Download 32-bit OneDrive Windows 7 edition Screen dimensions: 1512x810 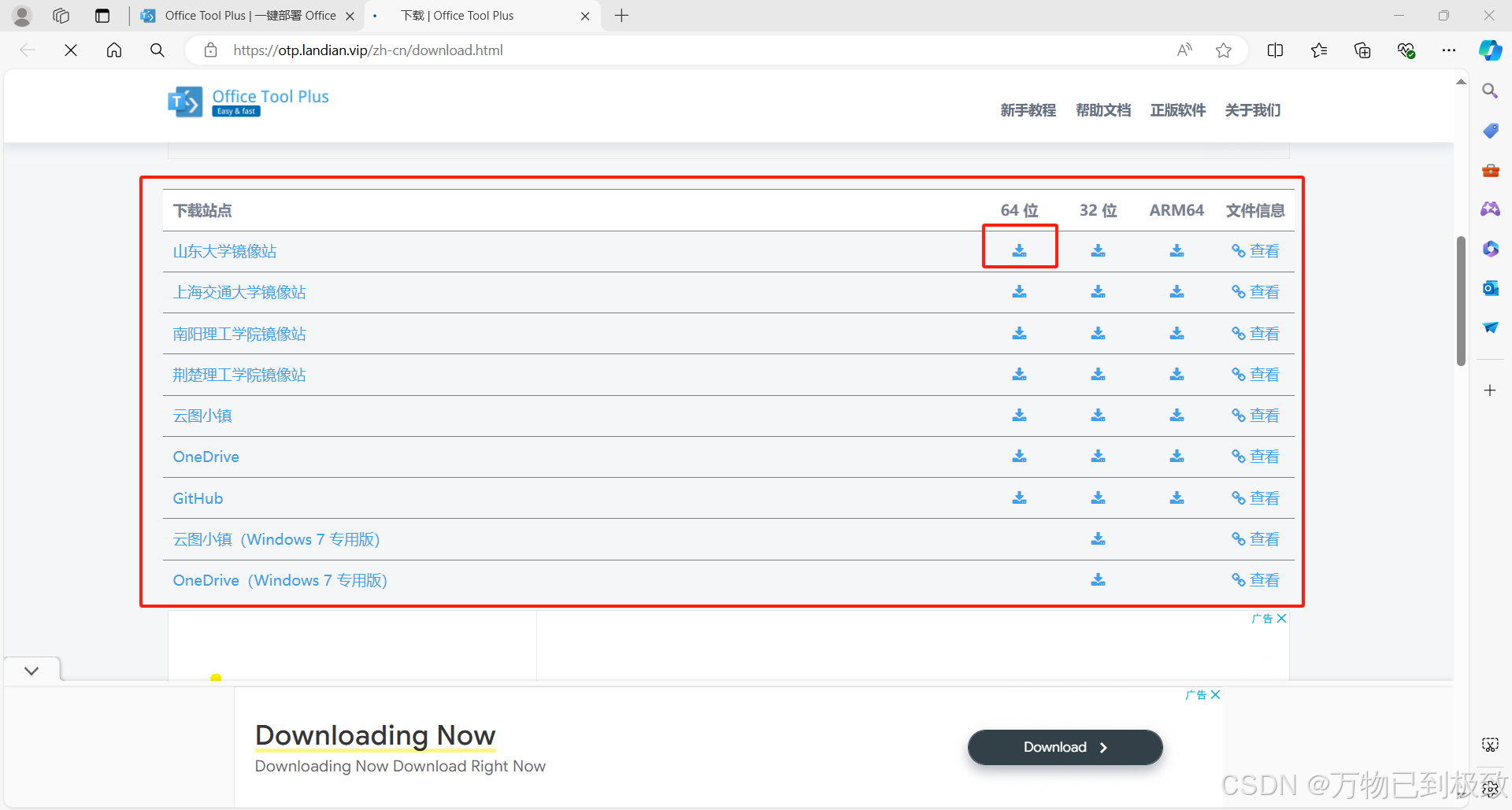1098,579
